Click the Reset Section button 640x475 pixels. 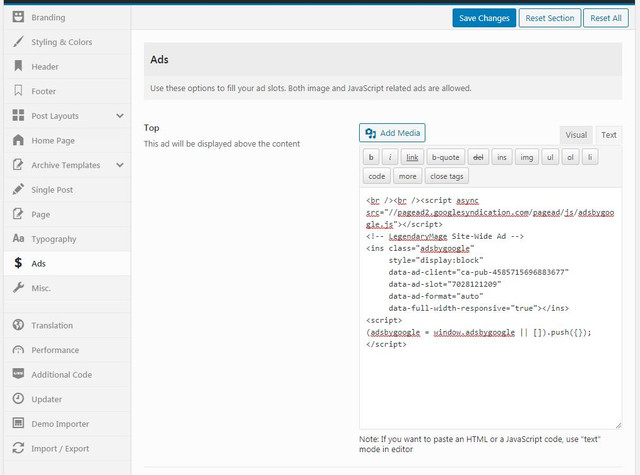(x=550, y=18)
